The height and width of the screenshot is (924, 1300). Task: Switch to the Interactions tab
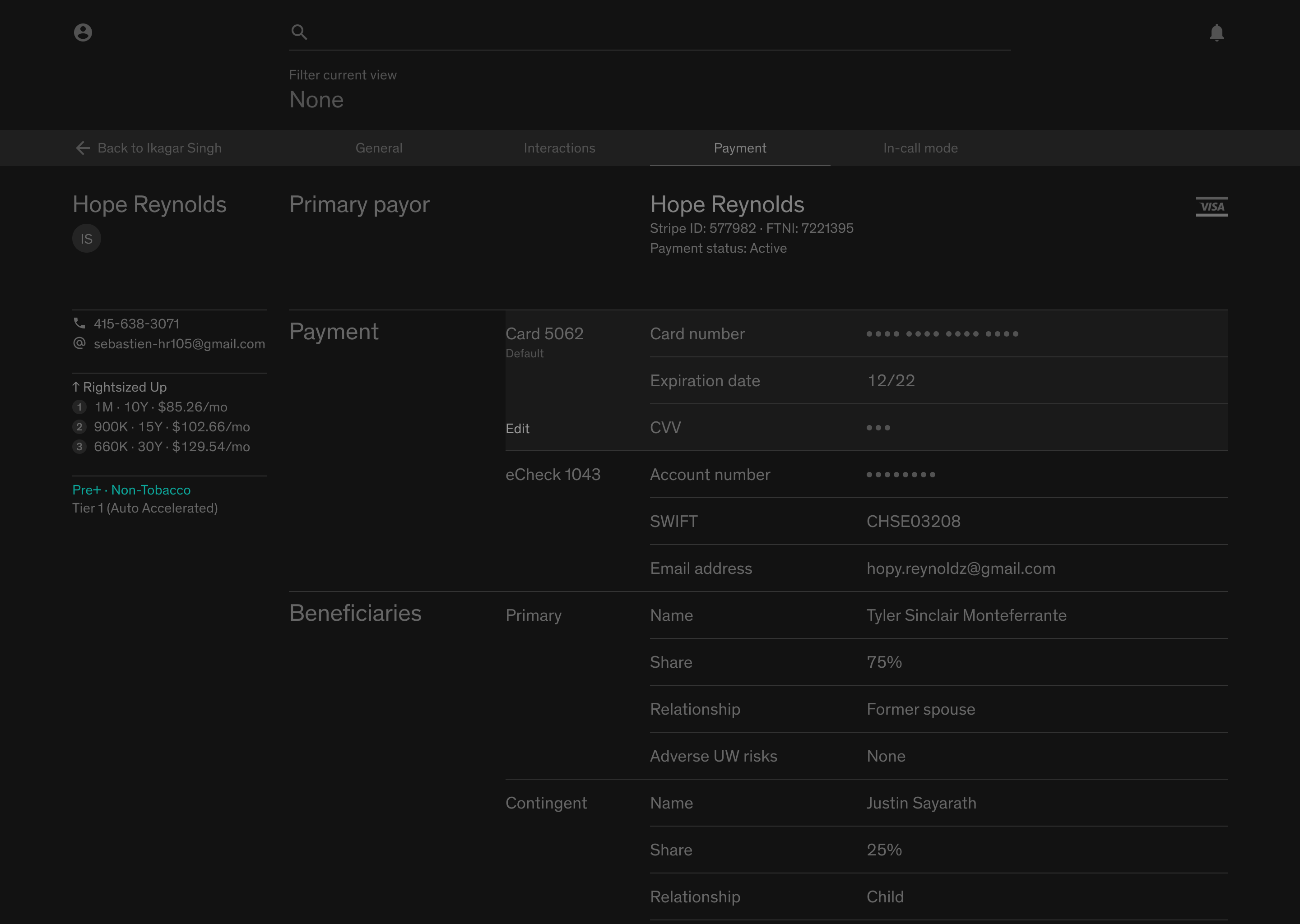pyautogui.click(x=559, y=148)
